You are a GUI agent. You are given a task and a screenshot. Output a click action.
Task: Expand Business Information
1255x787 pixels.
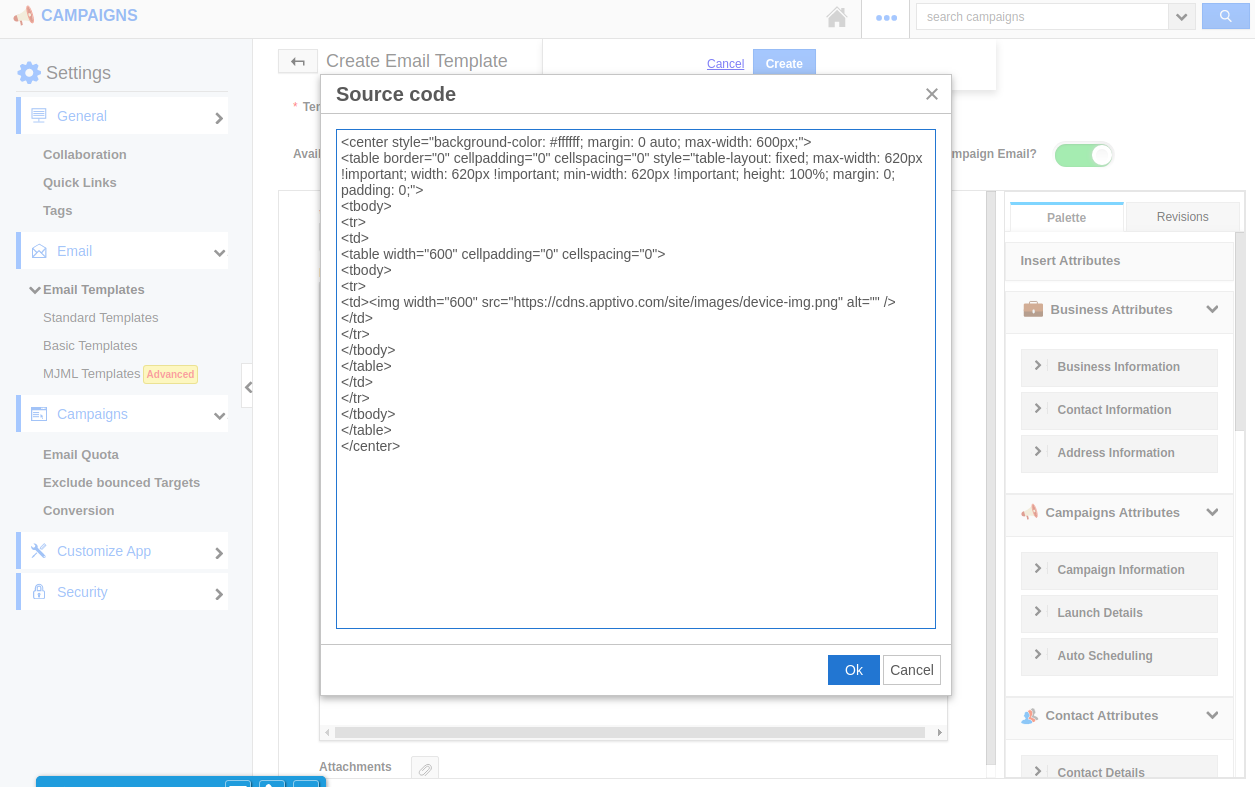click(x=1119, y=367)
